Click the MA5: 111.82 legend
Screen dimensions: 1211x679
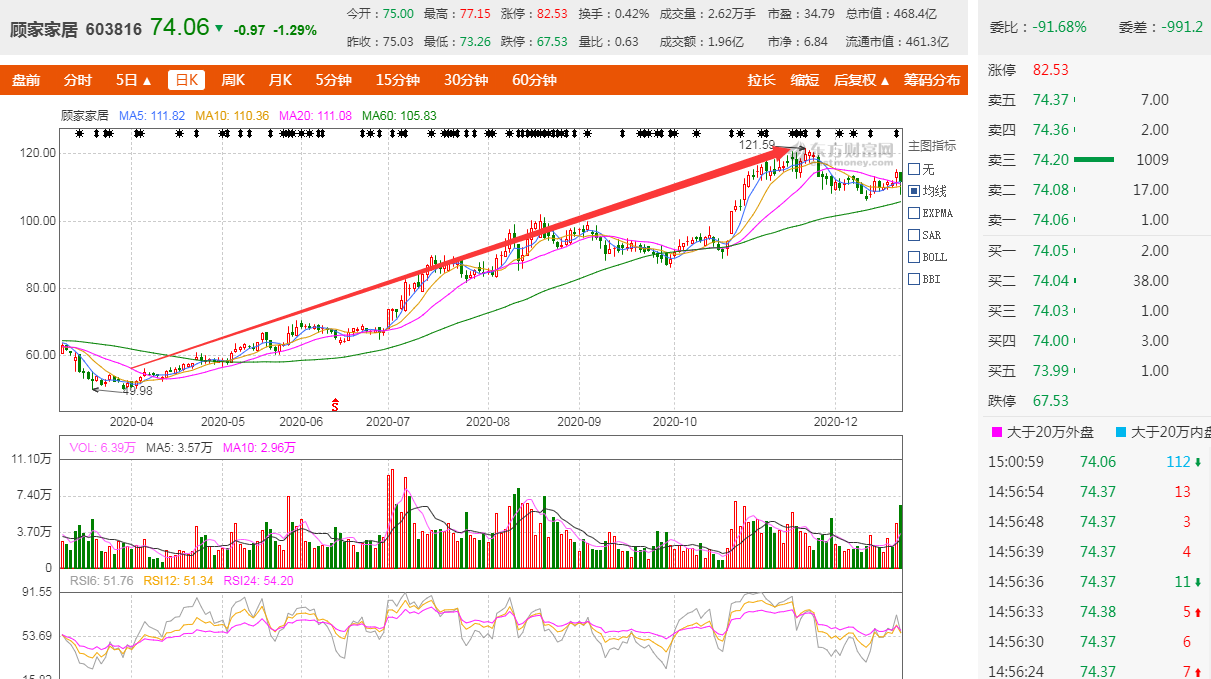(x=152, y=116)
